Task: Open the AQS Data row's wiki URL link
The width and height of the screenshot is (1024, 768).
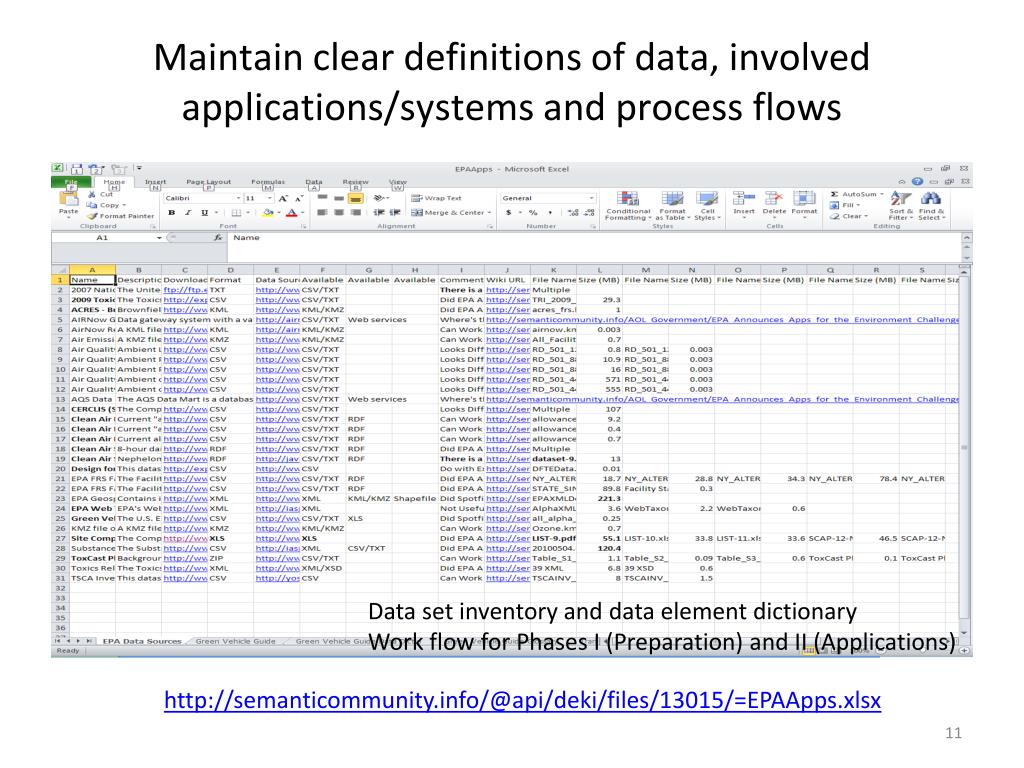Action: point(722,399)
